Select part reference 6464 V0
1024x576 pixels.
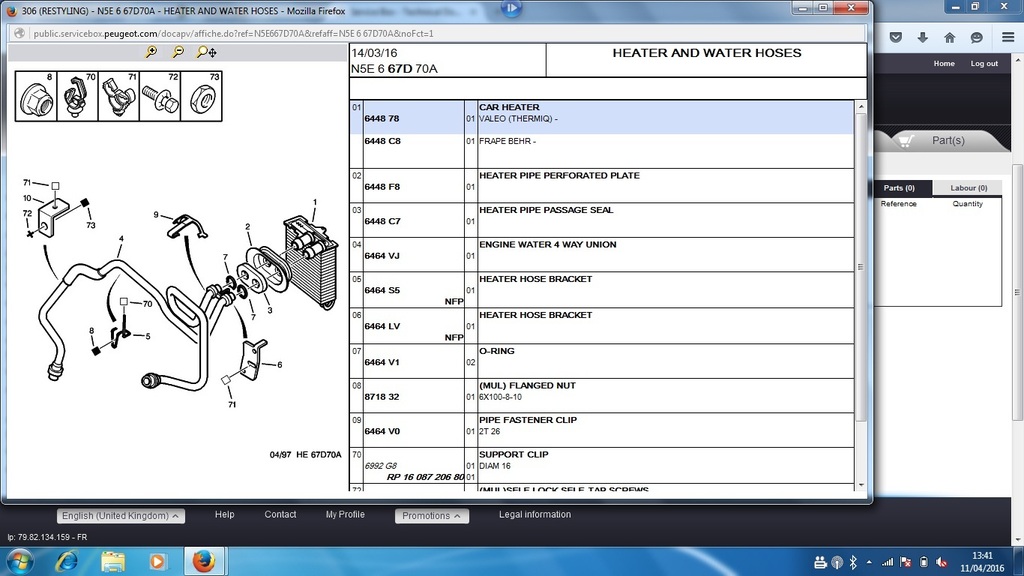click(382, 432)
